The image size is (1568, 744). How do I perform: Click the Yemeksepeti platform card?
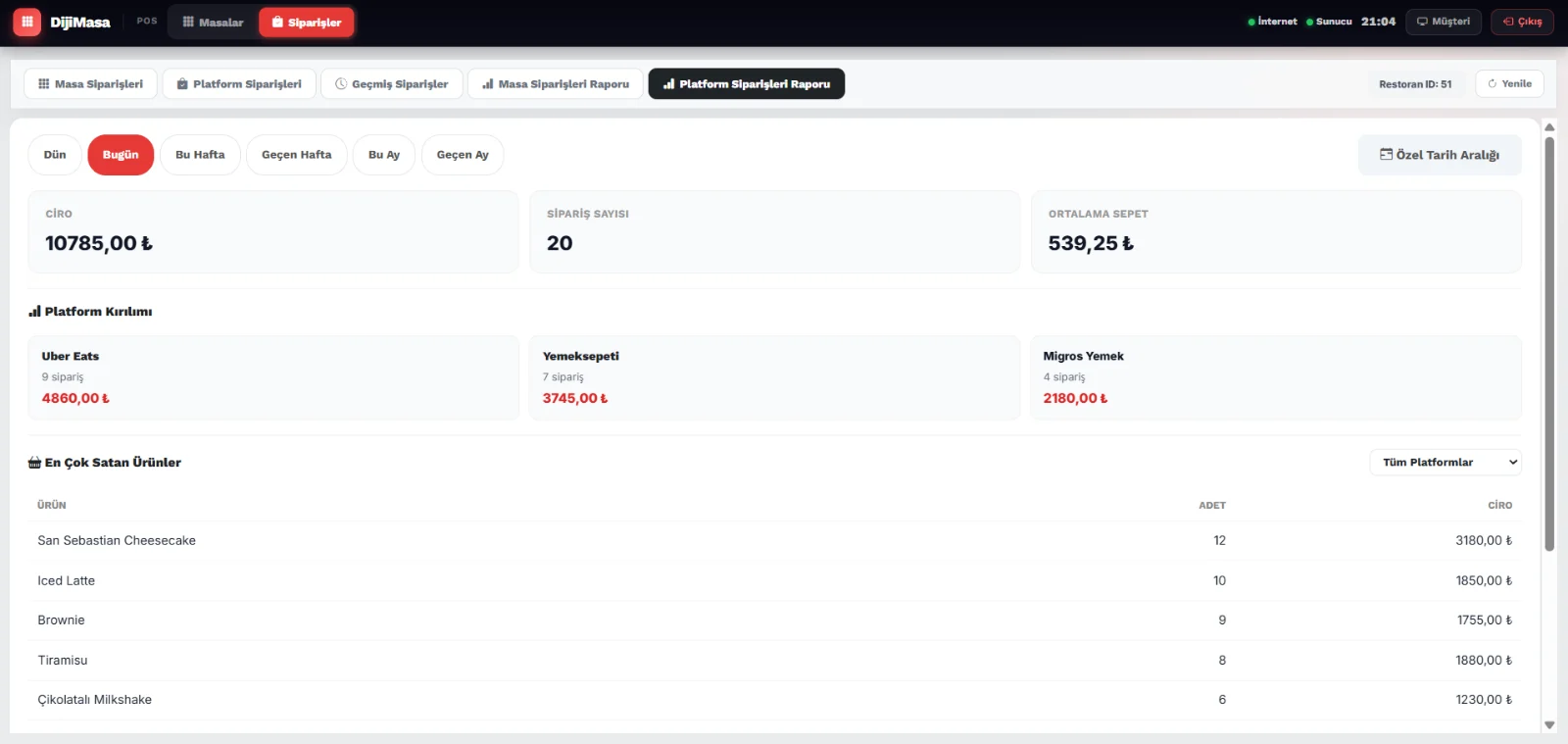coord(774,377)
